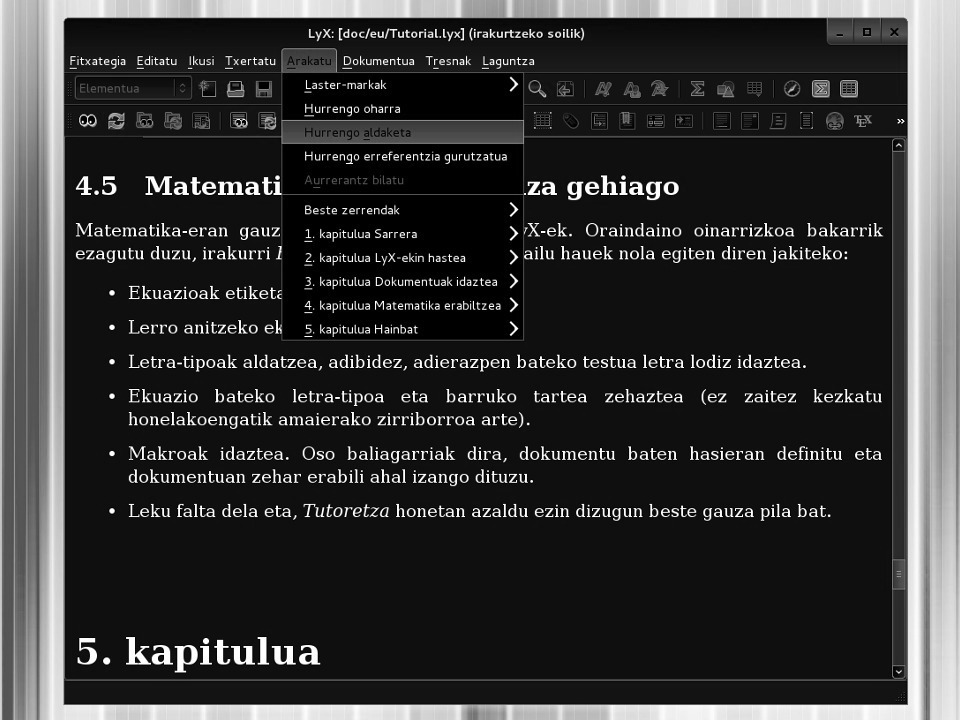
Task: Click the vertical scrollbar thumb
Action: [x=898, y=574]
